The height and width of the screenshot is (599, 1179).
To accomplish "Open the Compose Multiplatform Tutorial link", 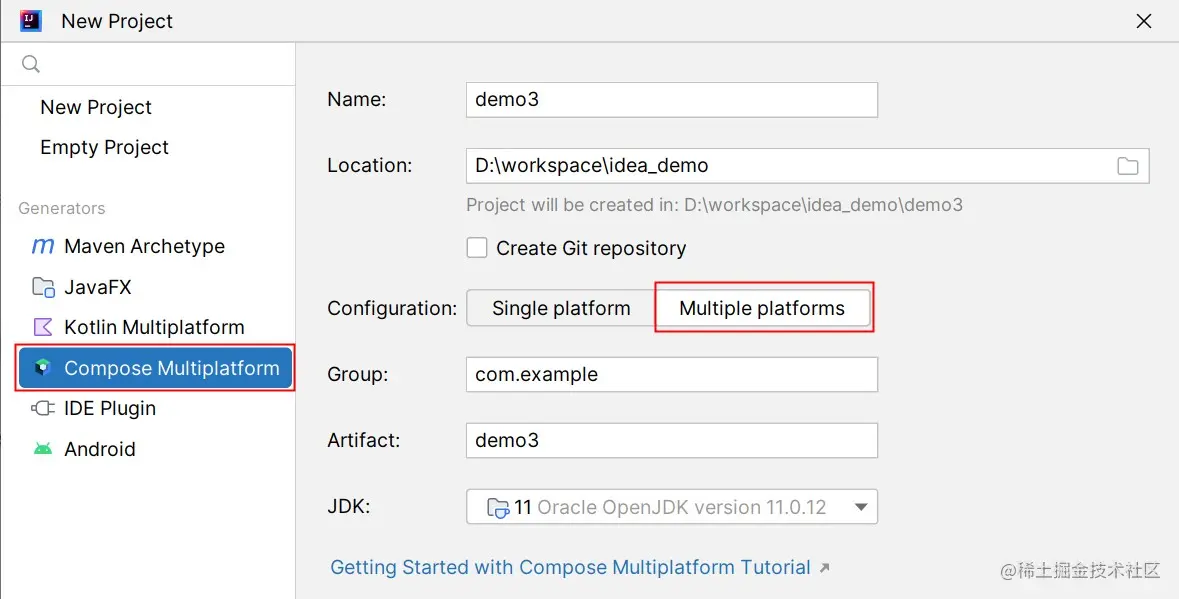I will [570, 567].
